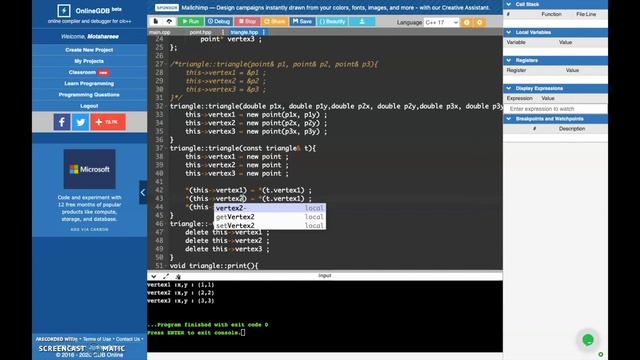Open Learn Programming link
Screen dimensions: 640x360
(x=89, y=83)
